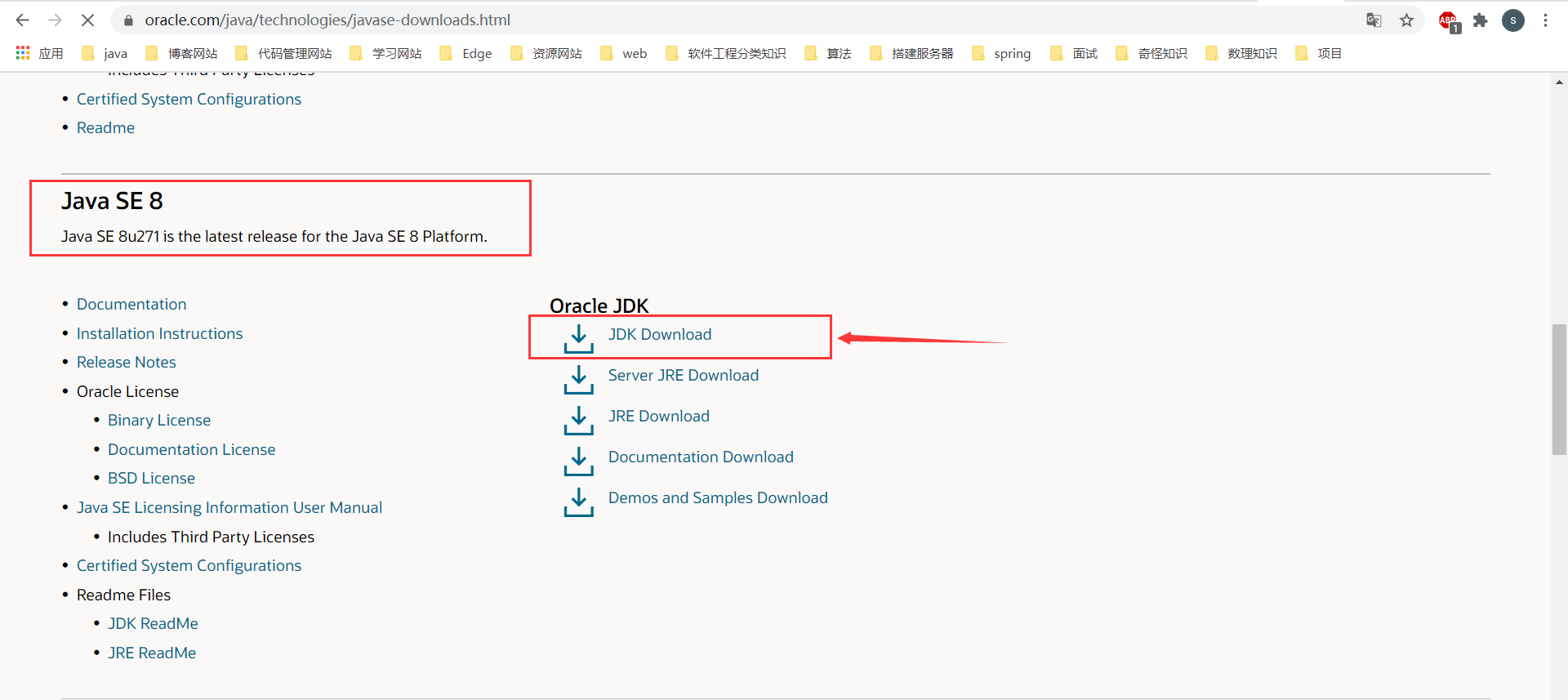This screenshot has height=700, width=1568.
Task: Open Chrome three-dot menu
Action: pos(1545,20)
